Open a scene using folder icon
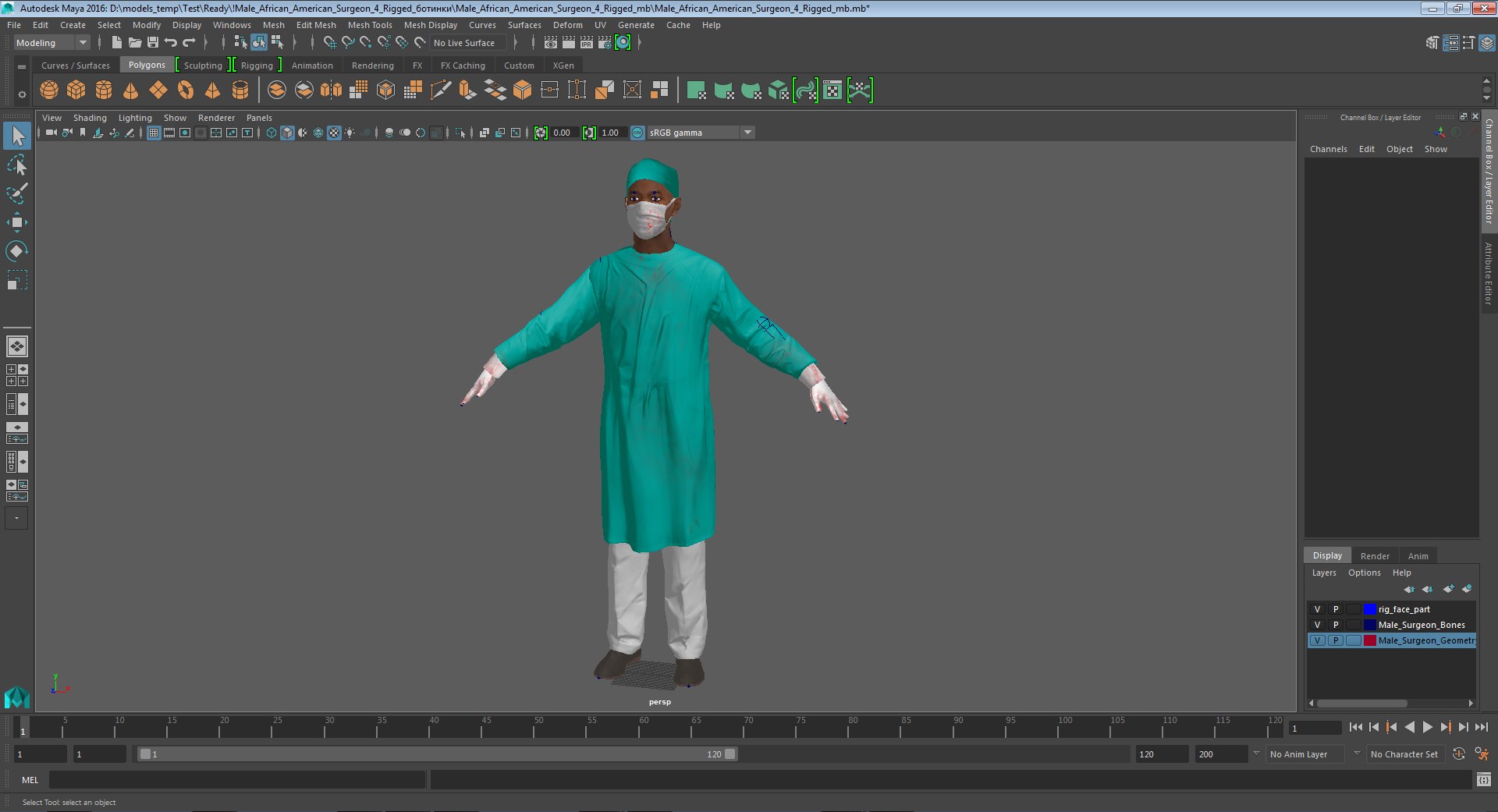1498x812 pixels. [135, 43]
